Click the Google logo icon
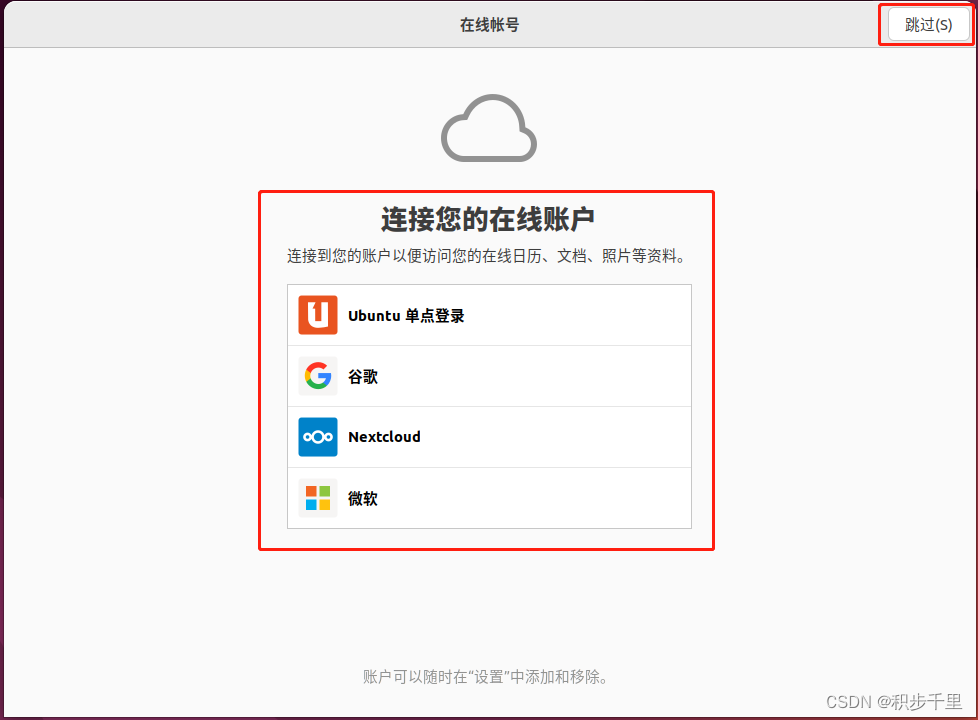This screenshot has height=720, width=978. tap(317, 376)
